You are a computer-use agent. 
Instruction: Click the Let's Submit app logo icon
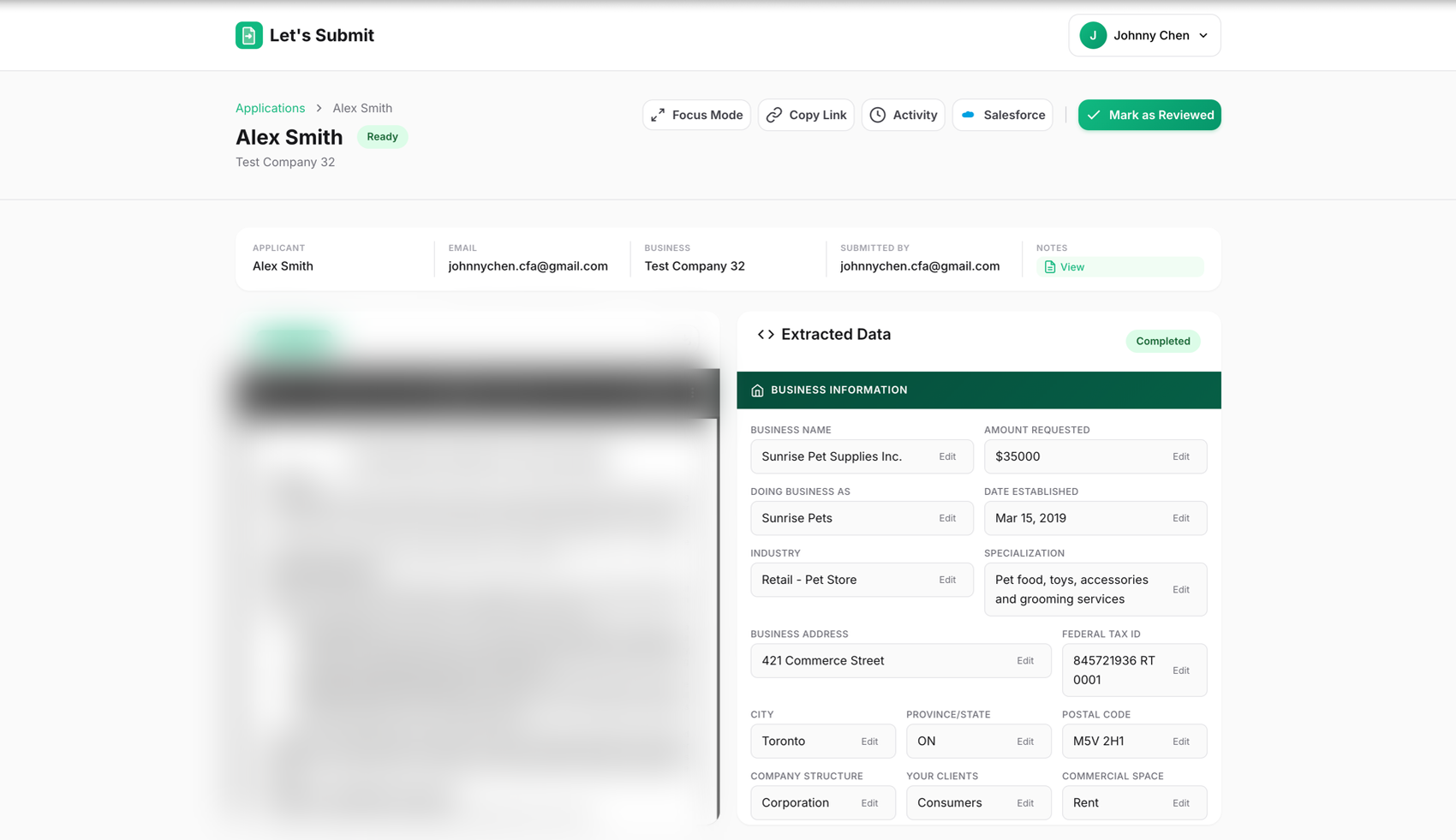[x=248, y=35]
